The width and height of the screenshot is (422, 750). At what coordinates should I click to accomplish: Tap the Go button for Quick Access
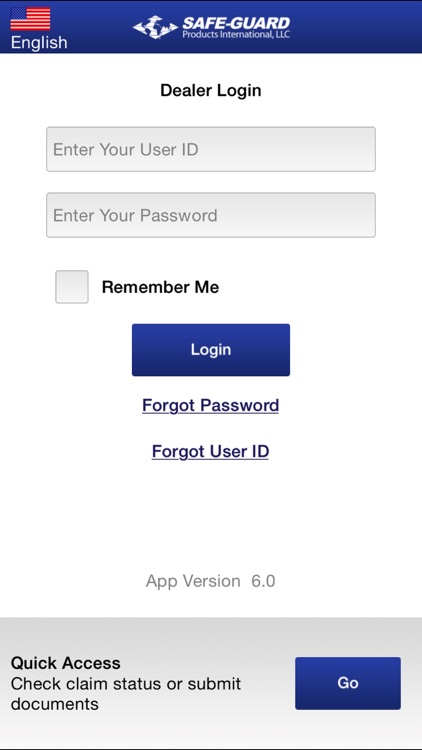(x=348, y=683)
